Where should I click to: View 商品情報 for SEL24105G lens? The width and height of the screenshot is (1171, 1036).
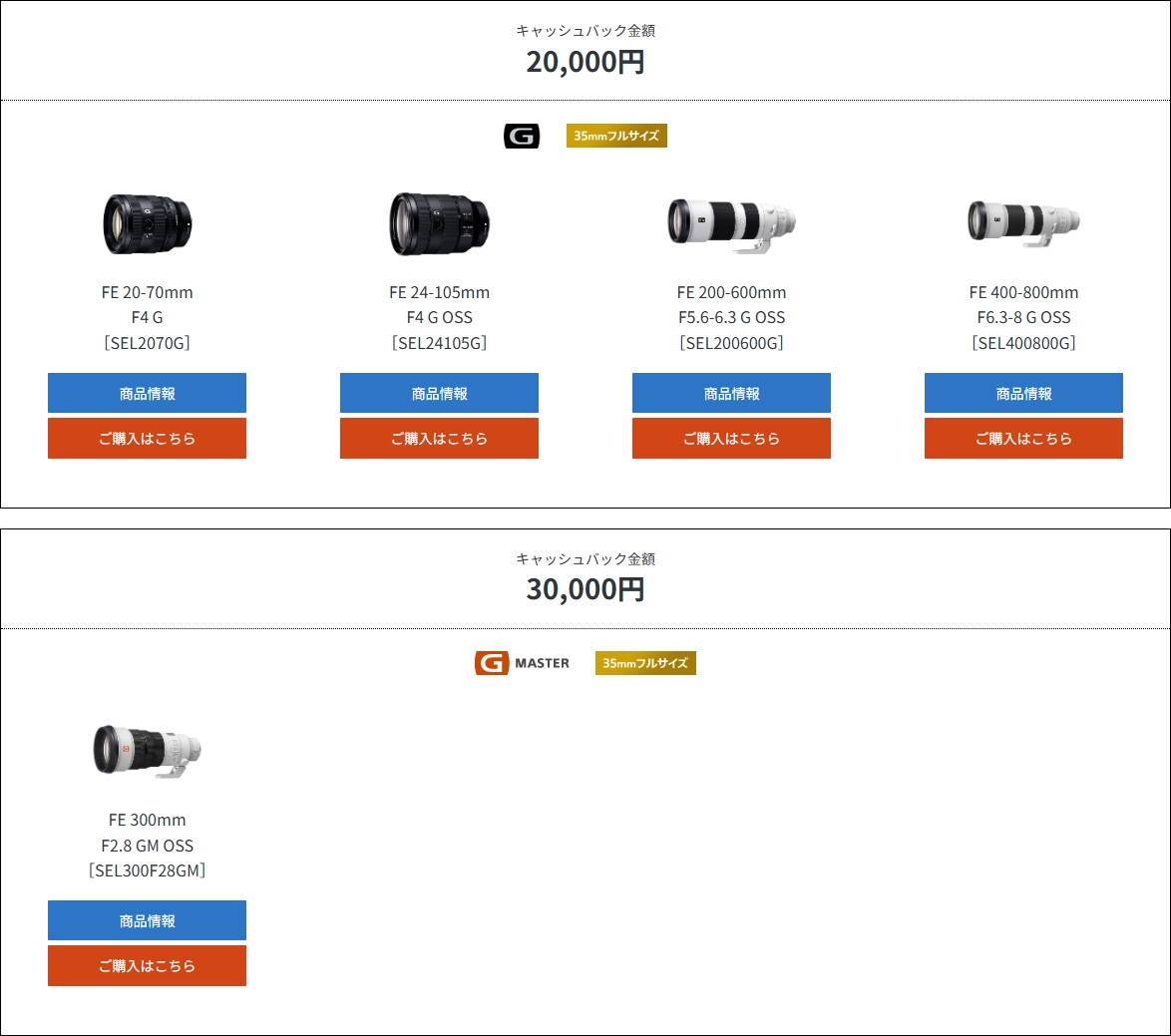pyautogui.click(x=440, y=394)
